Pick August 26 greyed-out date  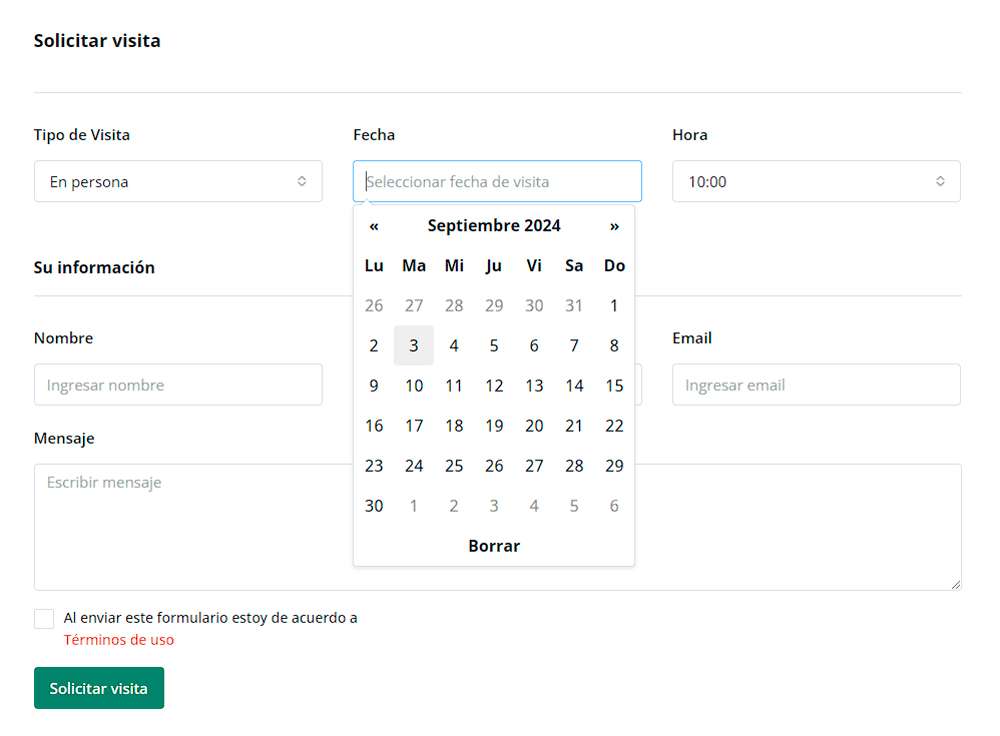(374, 305)
